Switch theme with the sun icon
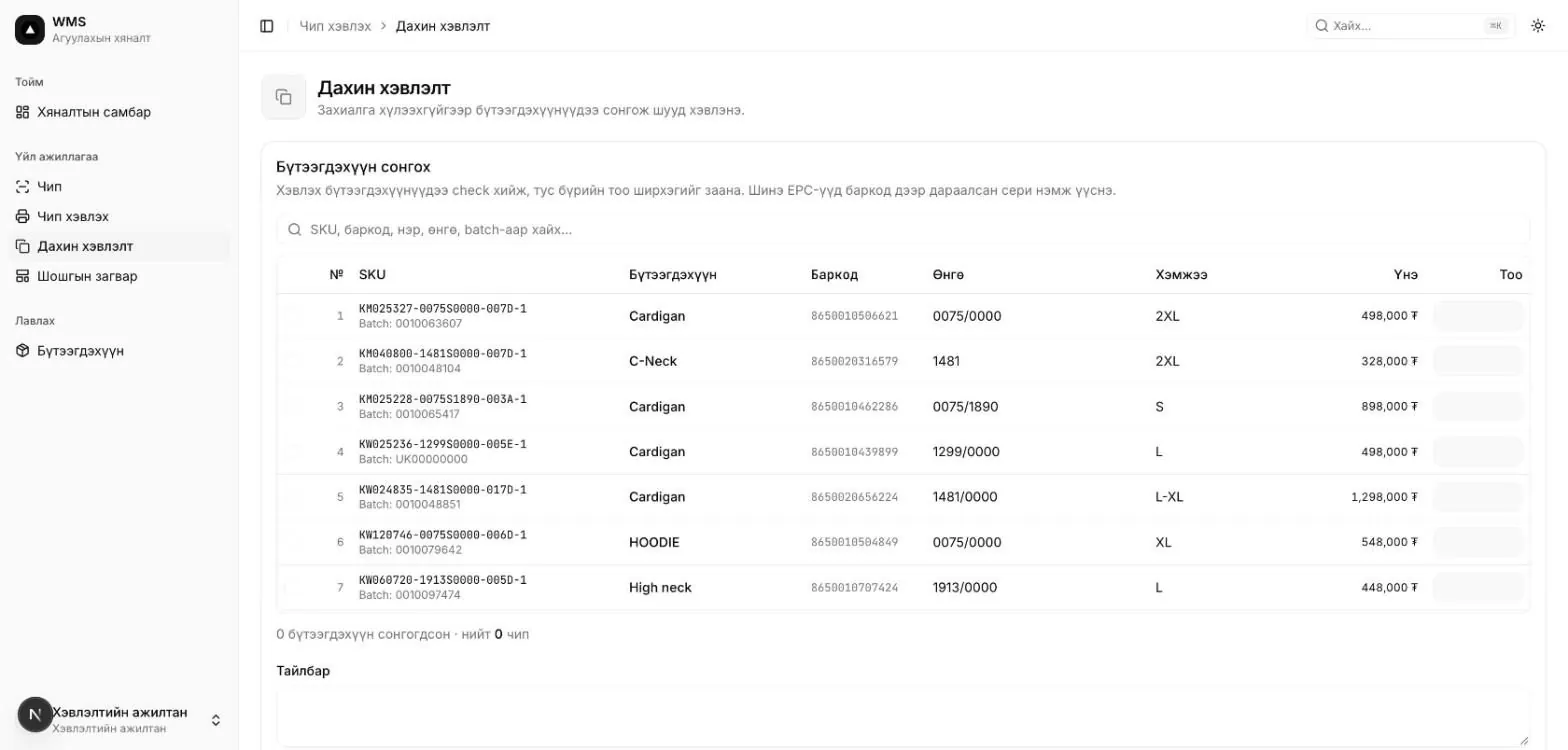 [x=1538, y=26]
